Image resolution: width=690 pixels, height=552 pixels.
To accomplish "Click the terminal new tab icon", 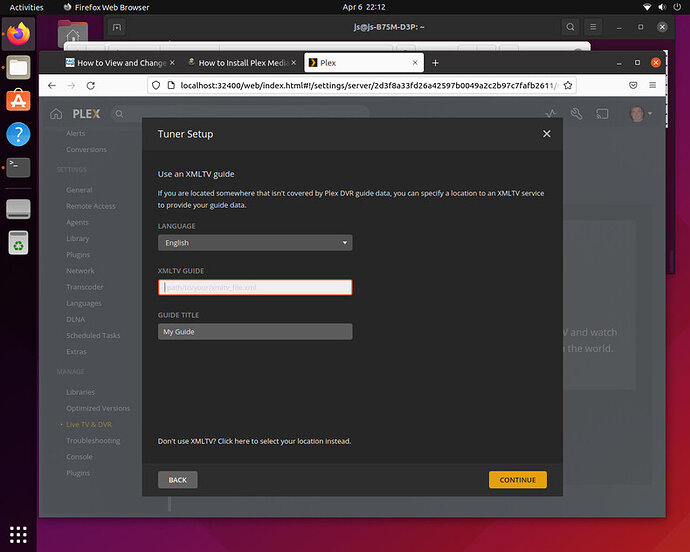I will (117, 27).
